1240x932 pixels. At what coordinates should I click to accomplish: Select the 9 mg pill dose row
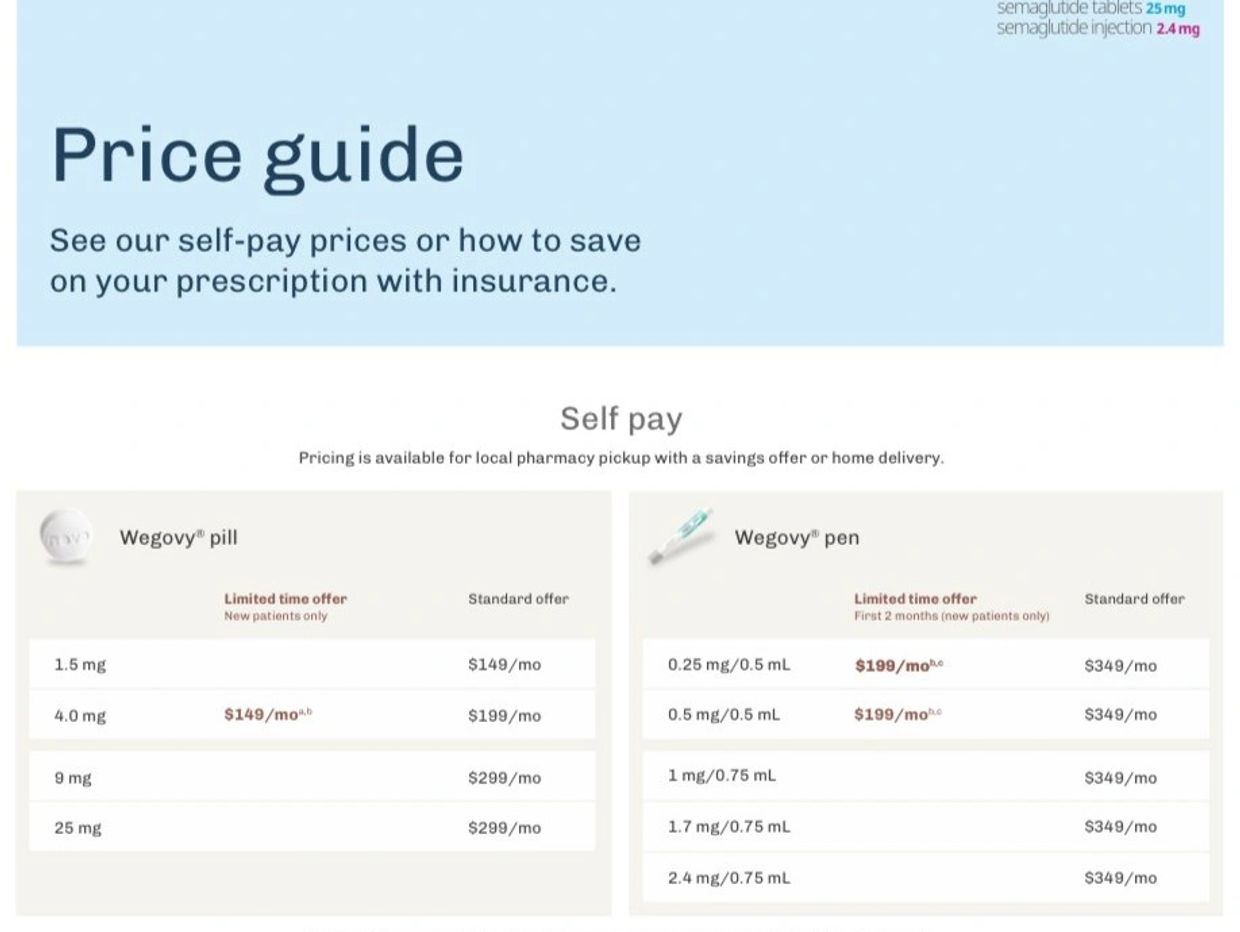[73, 778]
